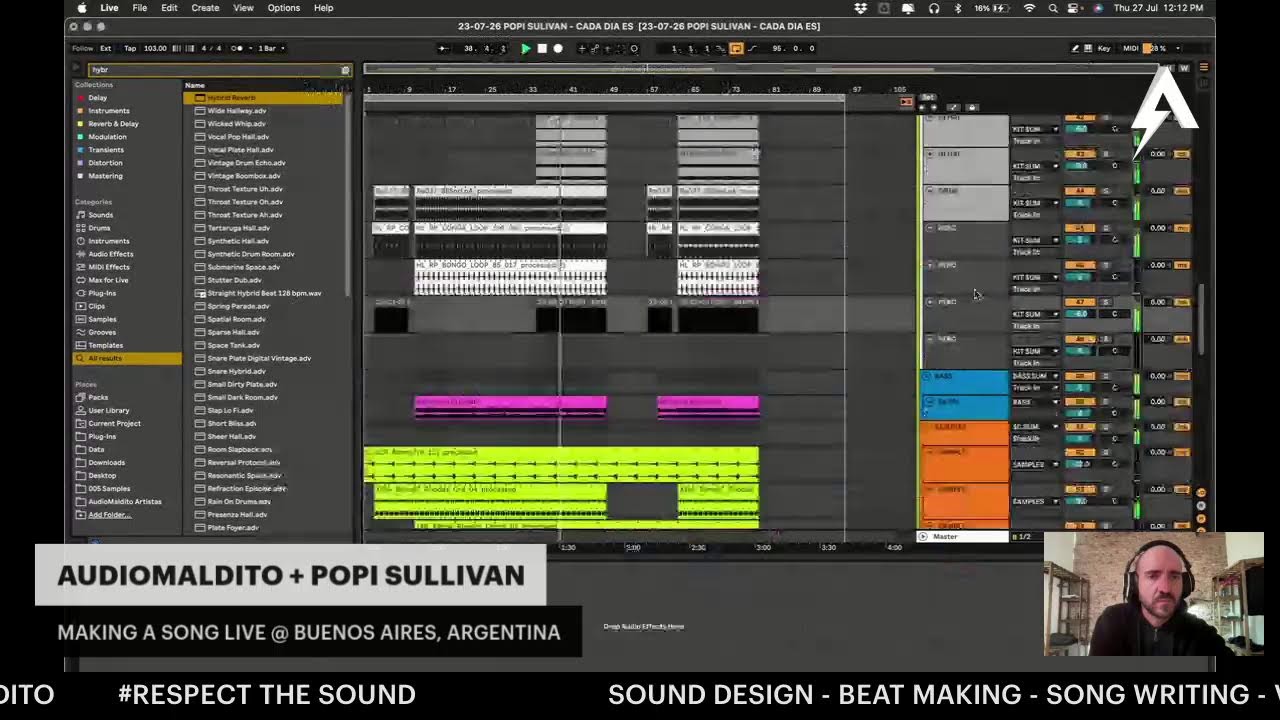The width and height of the screenshot is (1280, 720).
Task: Open the 005 Samples folder
Action: pyautogui.click(x=108, y=488)
